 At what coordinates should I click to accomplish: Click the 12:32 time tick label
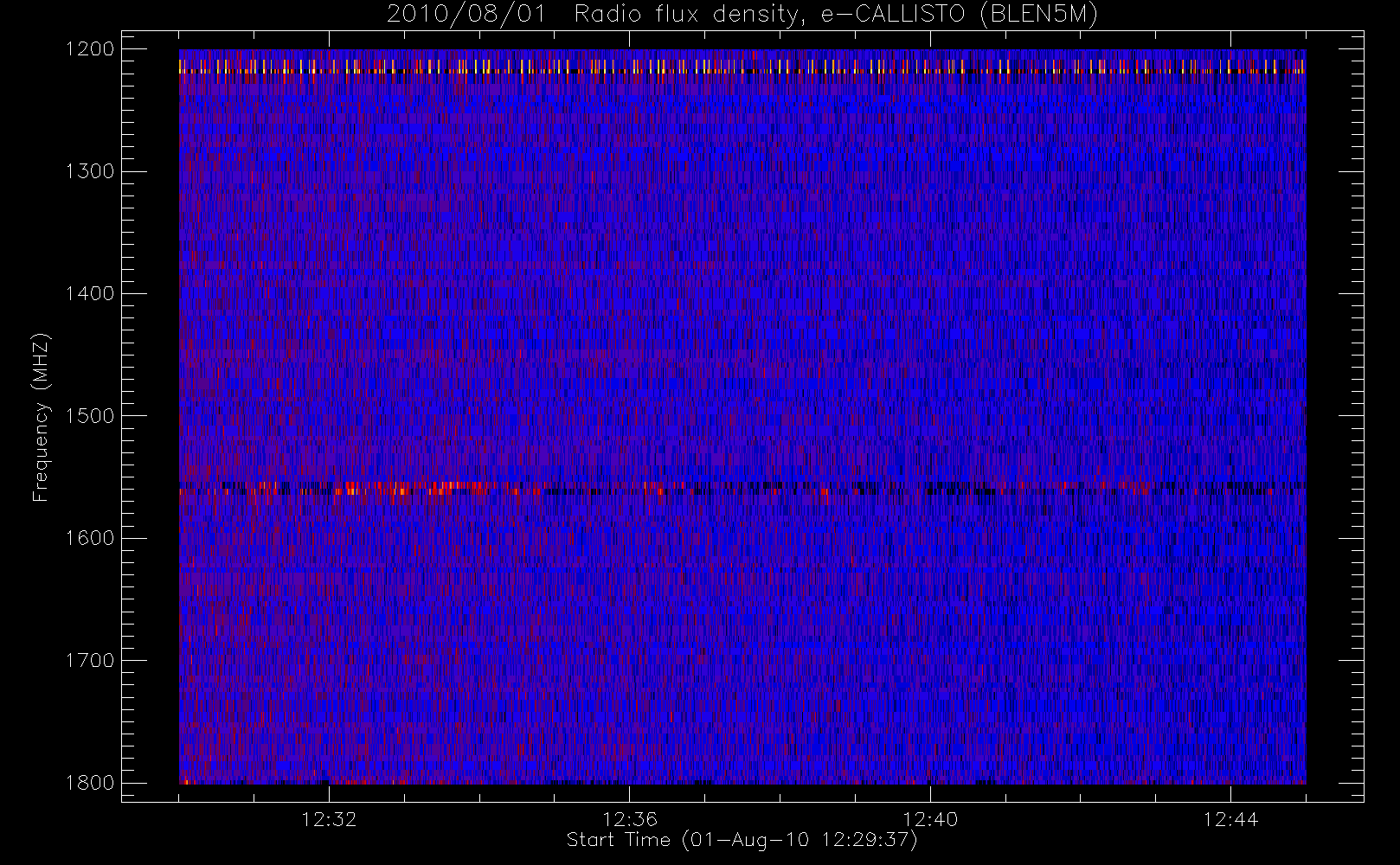(329, 819)
